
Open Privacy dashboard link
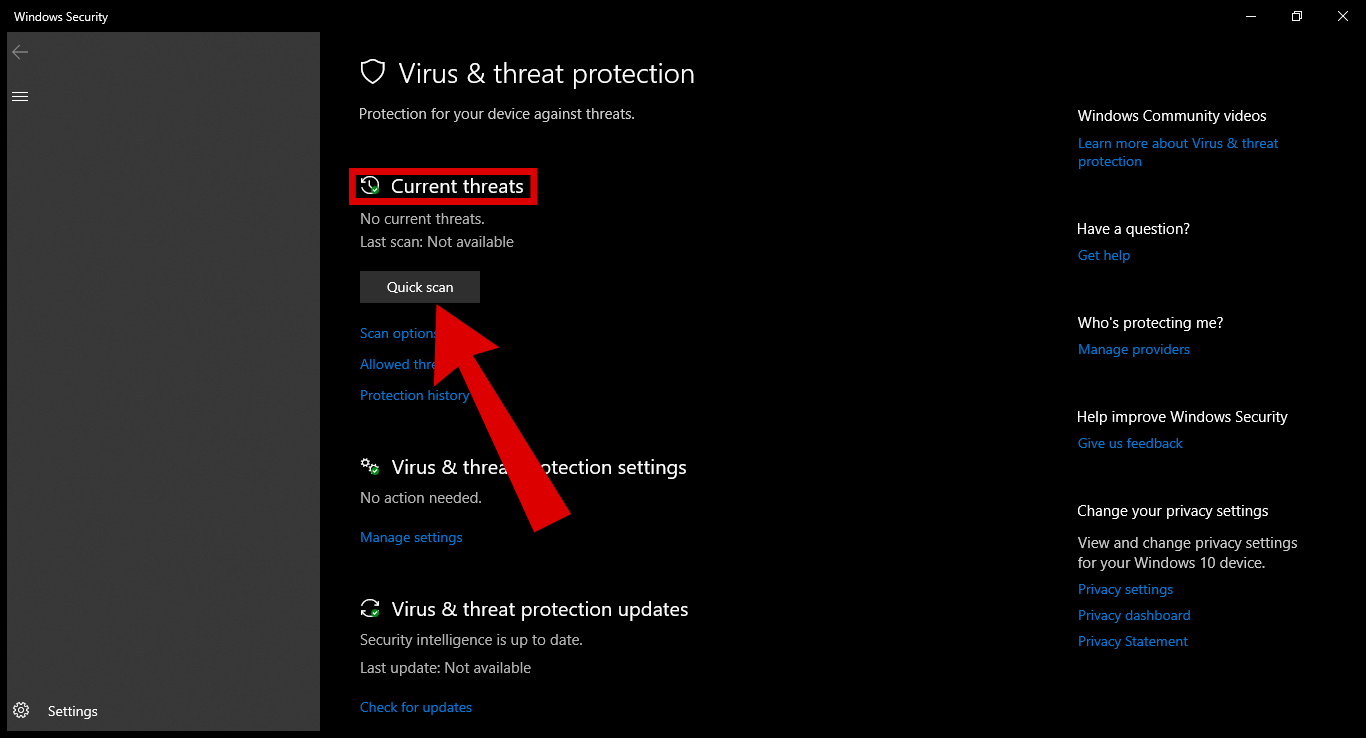(x=1134, y=616)
